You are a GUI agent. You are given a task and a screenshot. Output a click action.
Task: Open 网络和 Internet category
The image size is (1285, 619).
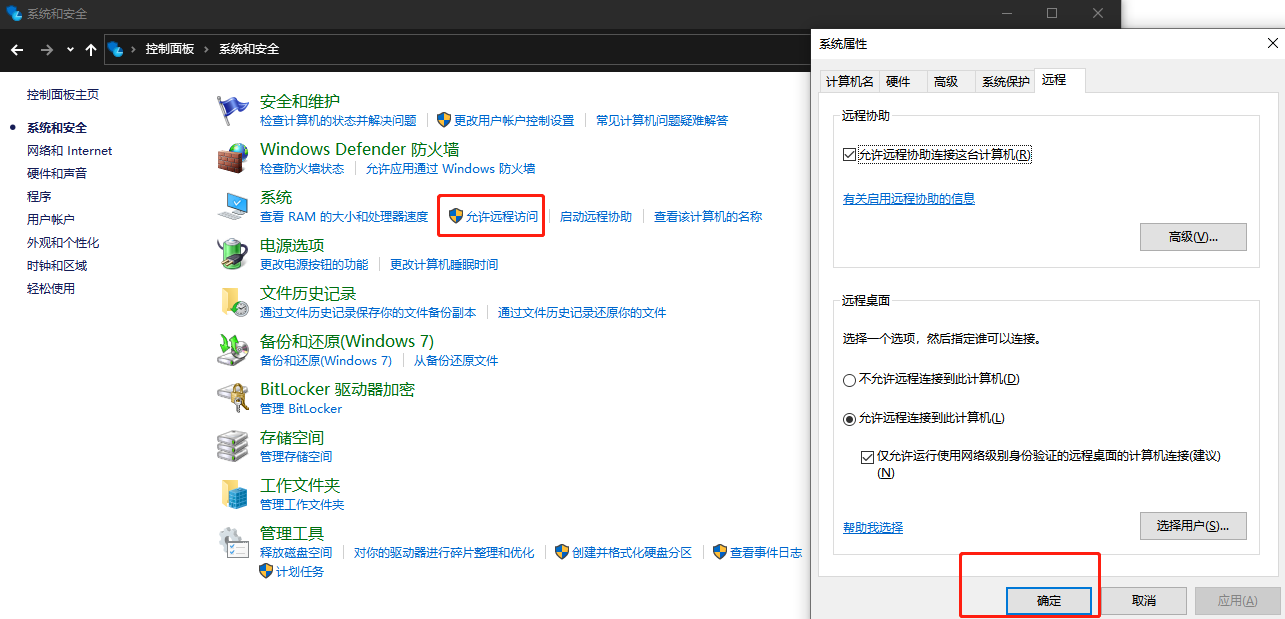pyautogui.click(x=70, y=151)
